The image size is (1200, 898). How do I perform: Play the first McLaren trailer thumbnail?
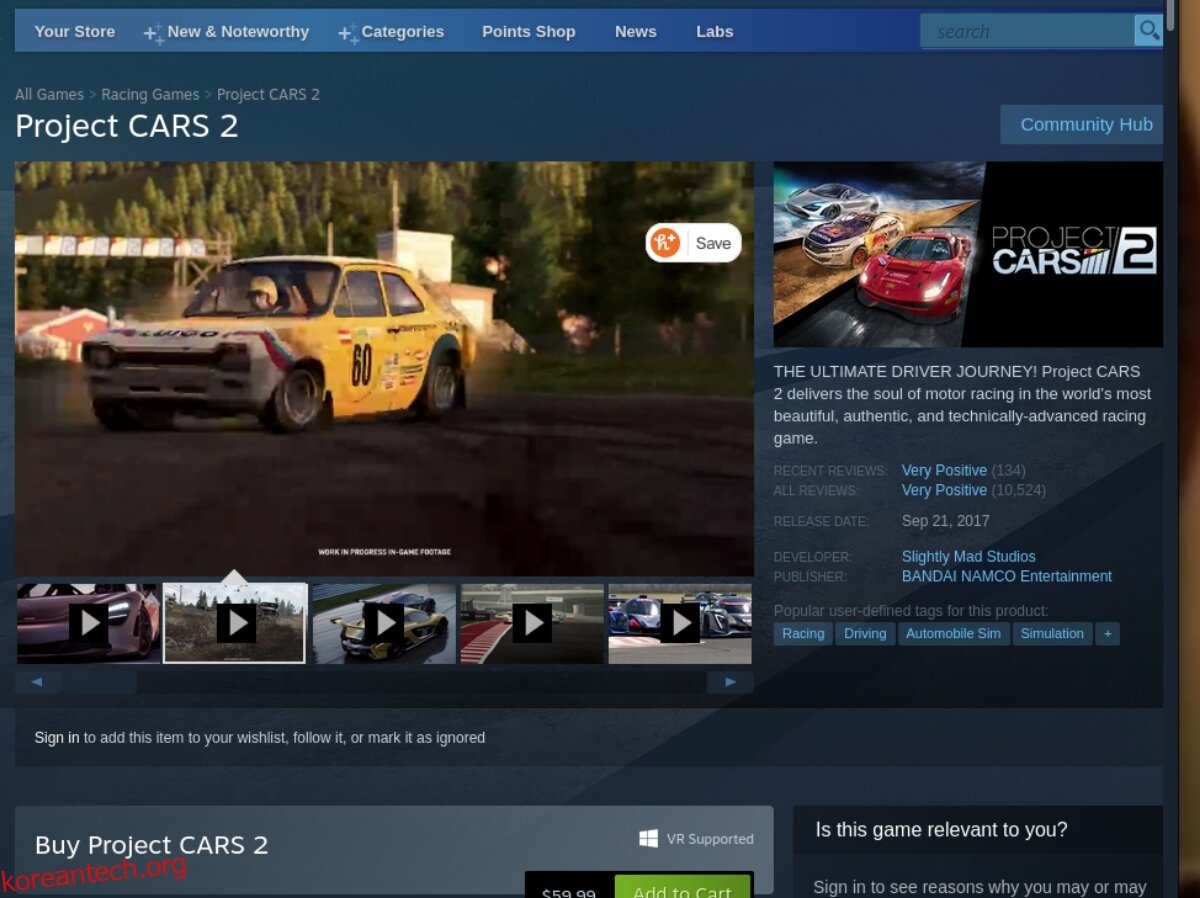click(88, 623)
